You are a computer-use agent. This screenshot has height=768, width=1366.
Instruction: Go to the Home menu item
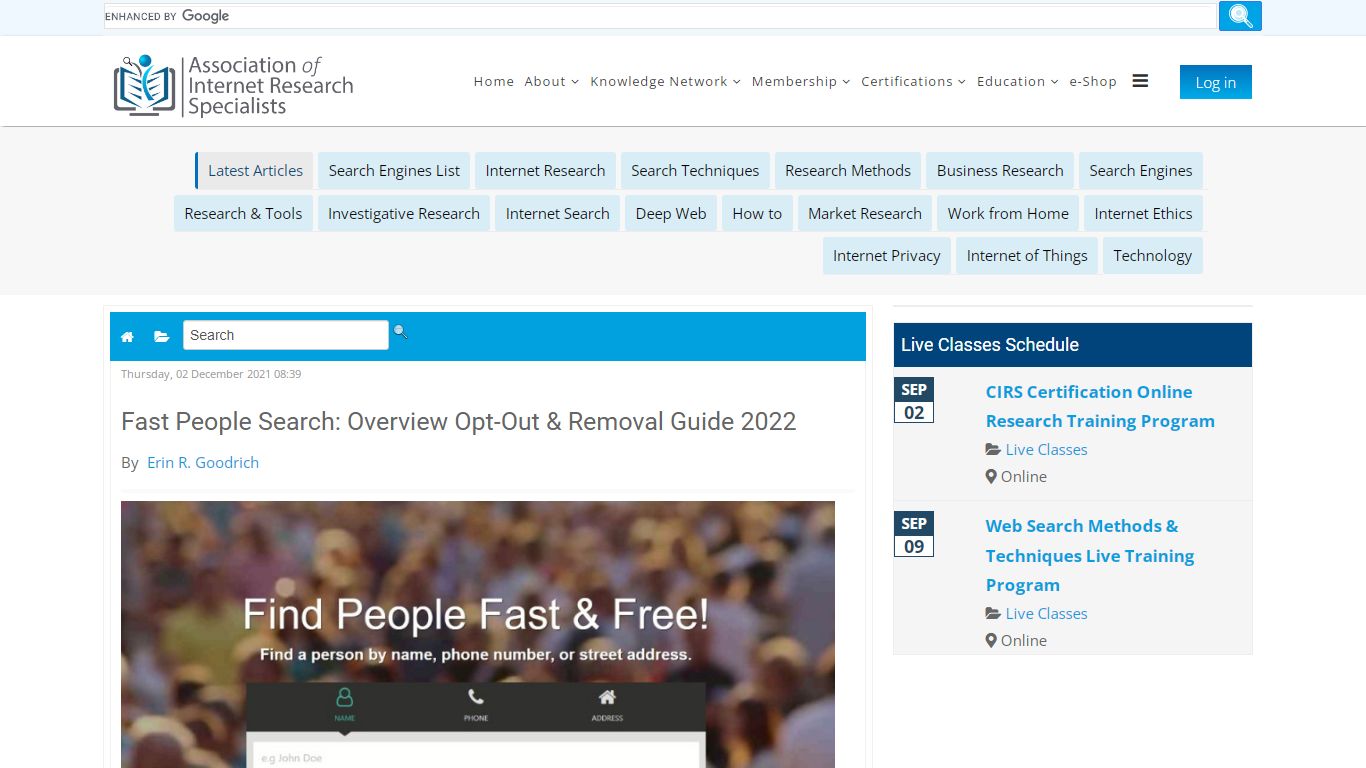click(494, 82)
